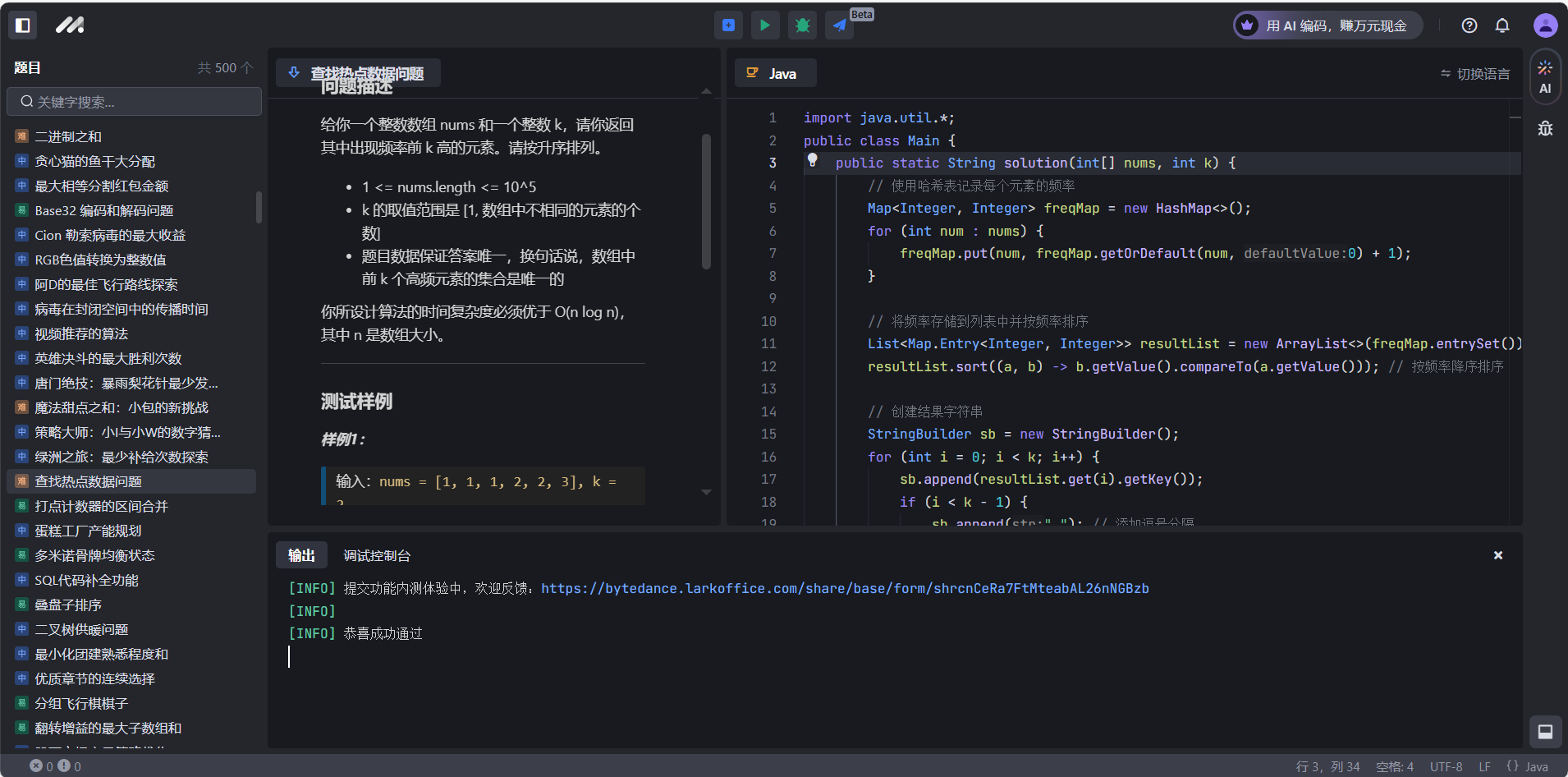Click the description scroll-up arrow
Screen dimensions: 1568x777
pyautogui.click(x=706, y=91)
